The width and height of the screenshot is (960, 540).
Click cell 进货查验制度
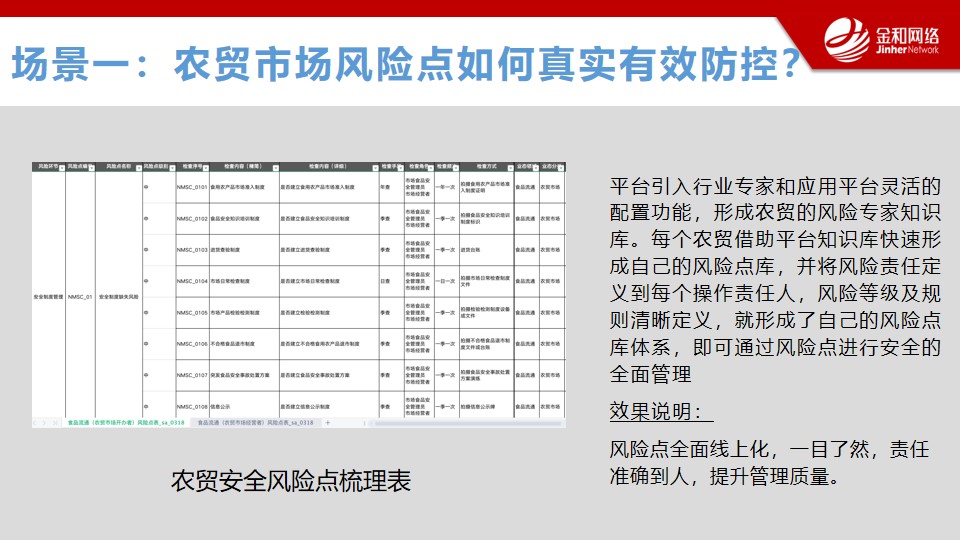click(x=244, y=250)
